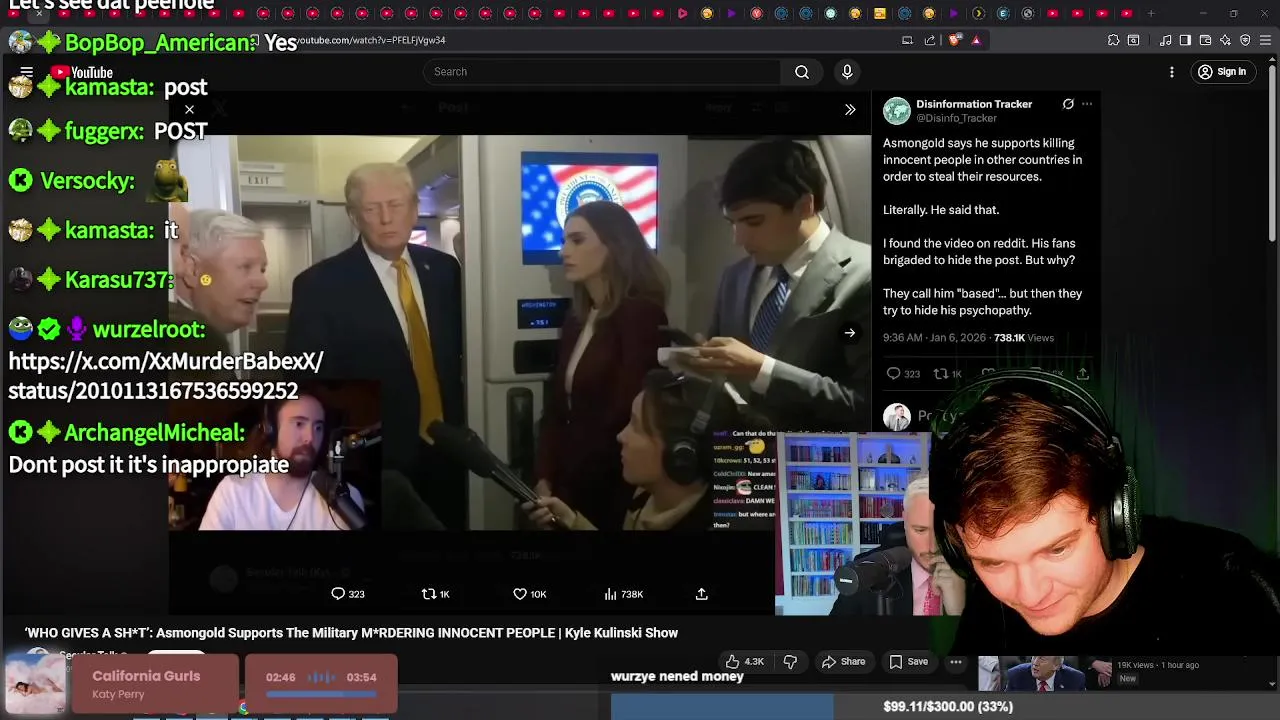The image size is (1280, 720).
Task: Save the video to a playlist
Action: click(x=909, y=662)
